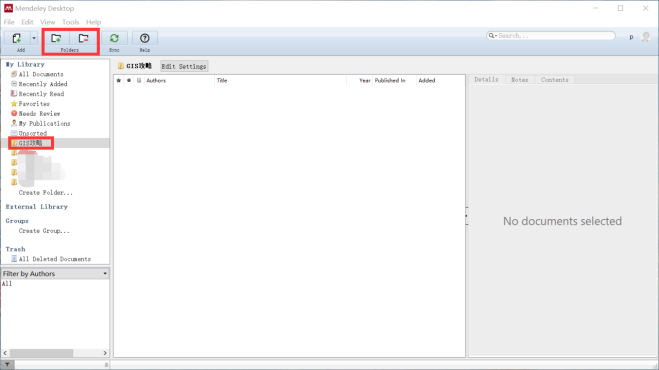Open the Filter by Authors dropdown
The image size is (659, 370).
click(55, 274)
